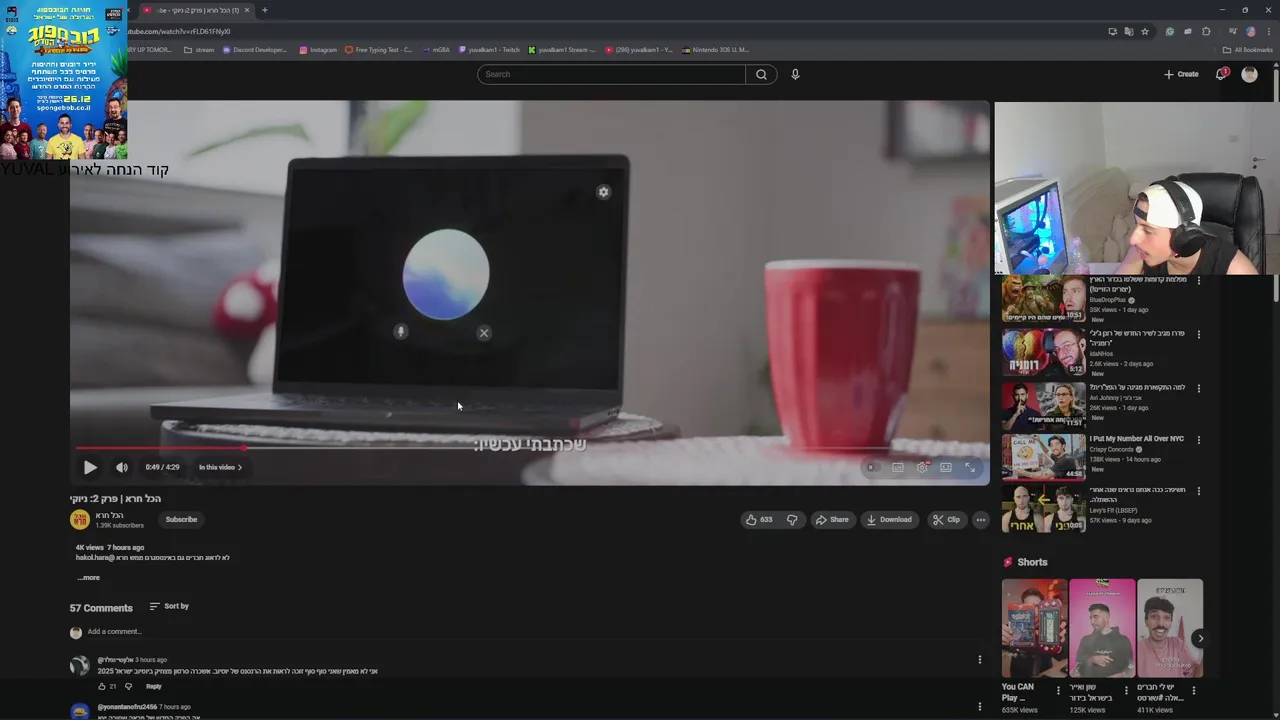The image size is (1280, 720).
Task: Open the notifications bell
Action: coord(1221,74)
